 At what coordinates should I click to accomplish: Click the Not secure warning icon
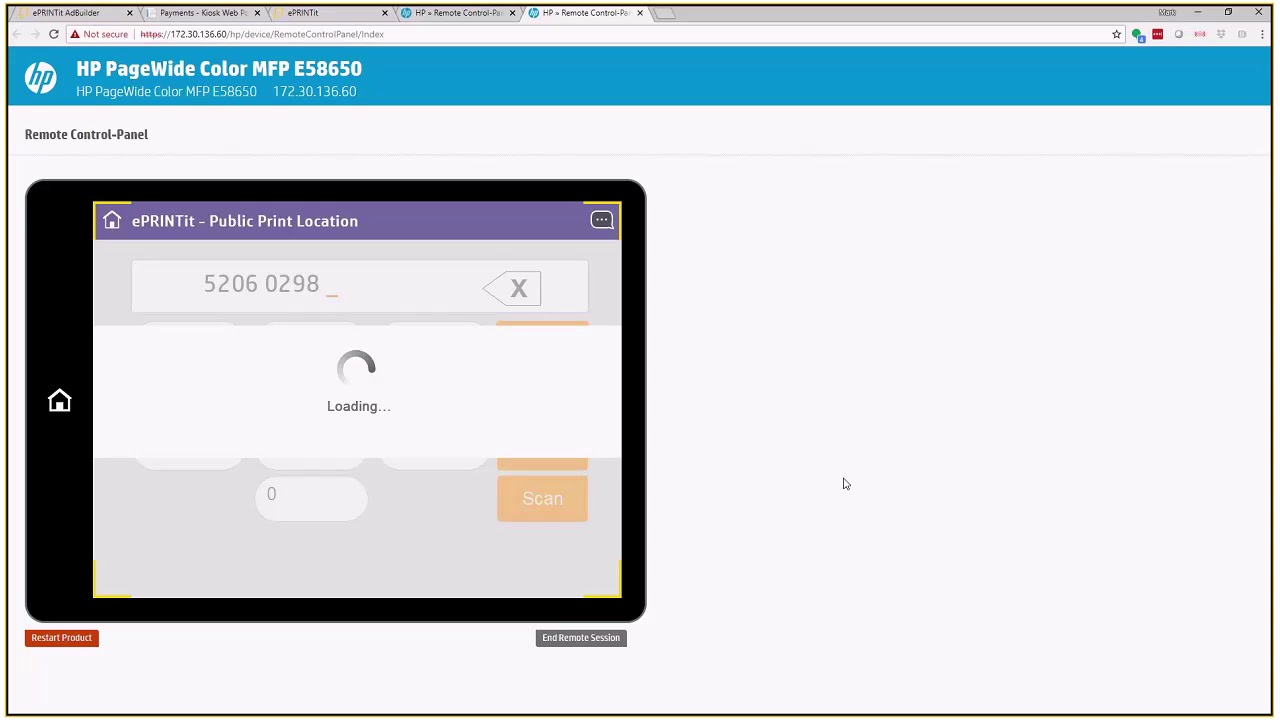click(x=75, y=34)
